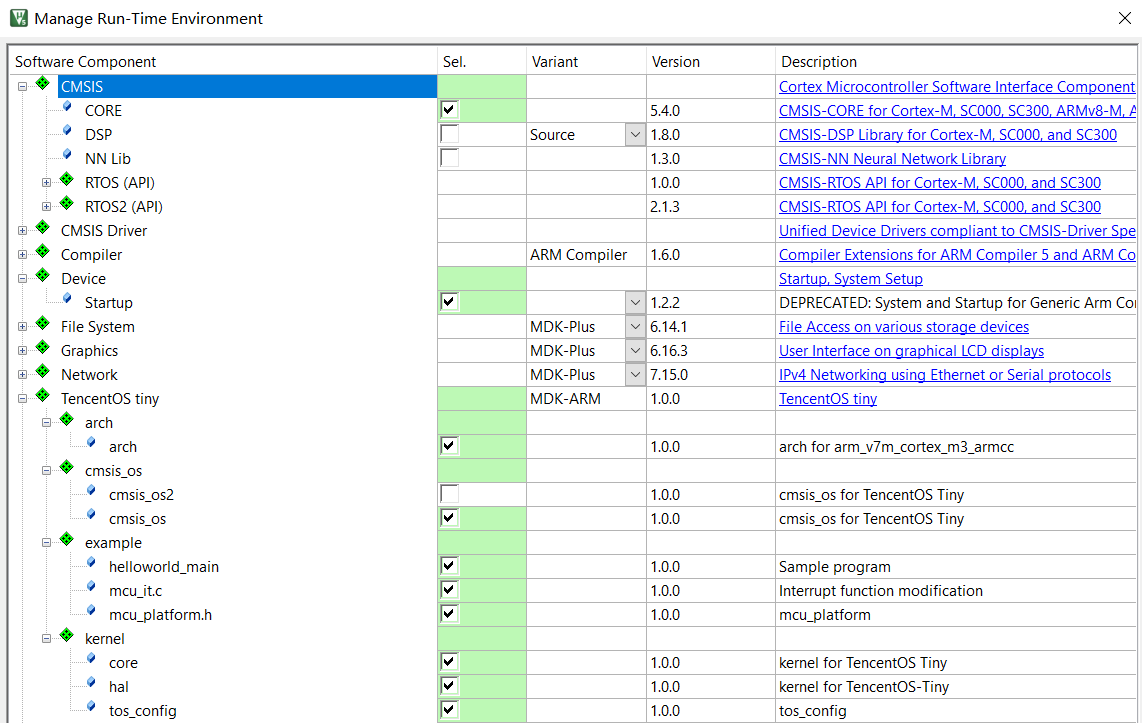Open the File System MDK-Plus variant dropdown

tap(635, 327)
